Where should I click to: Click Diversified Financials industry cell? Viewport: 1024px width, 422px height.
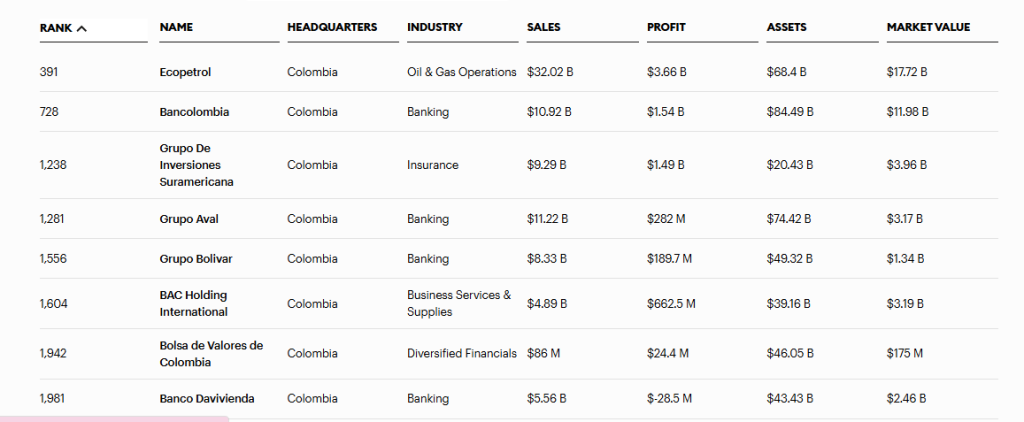point(462,353)
